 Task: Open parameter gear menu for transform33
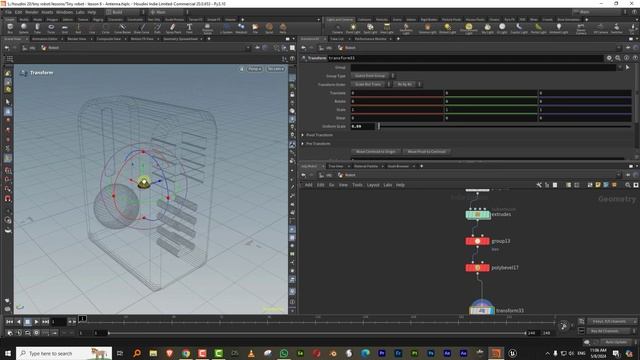pos(609,58)
